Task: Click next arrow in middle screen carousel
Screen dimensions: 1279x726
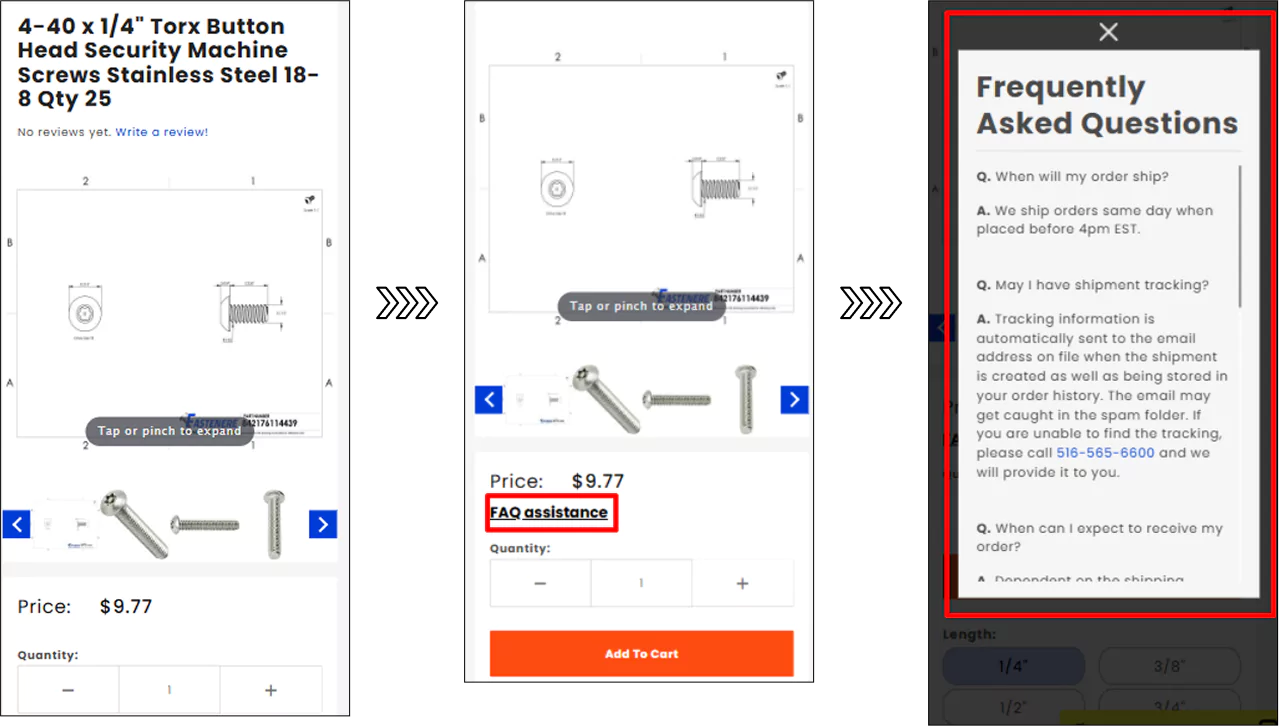Action: pyautogui.click(x=794, y=400)
